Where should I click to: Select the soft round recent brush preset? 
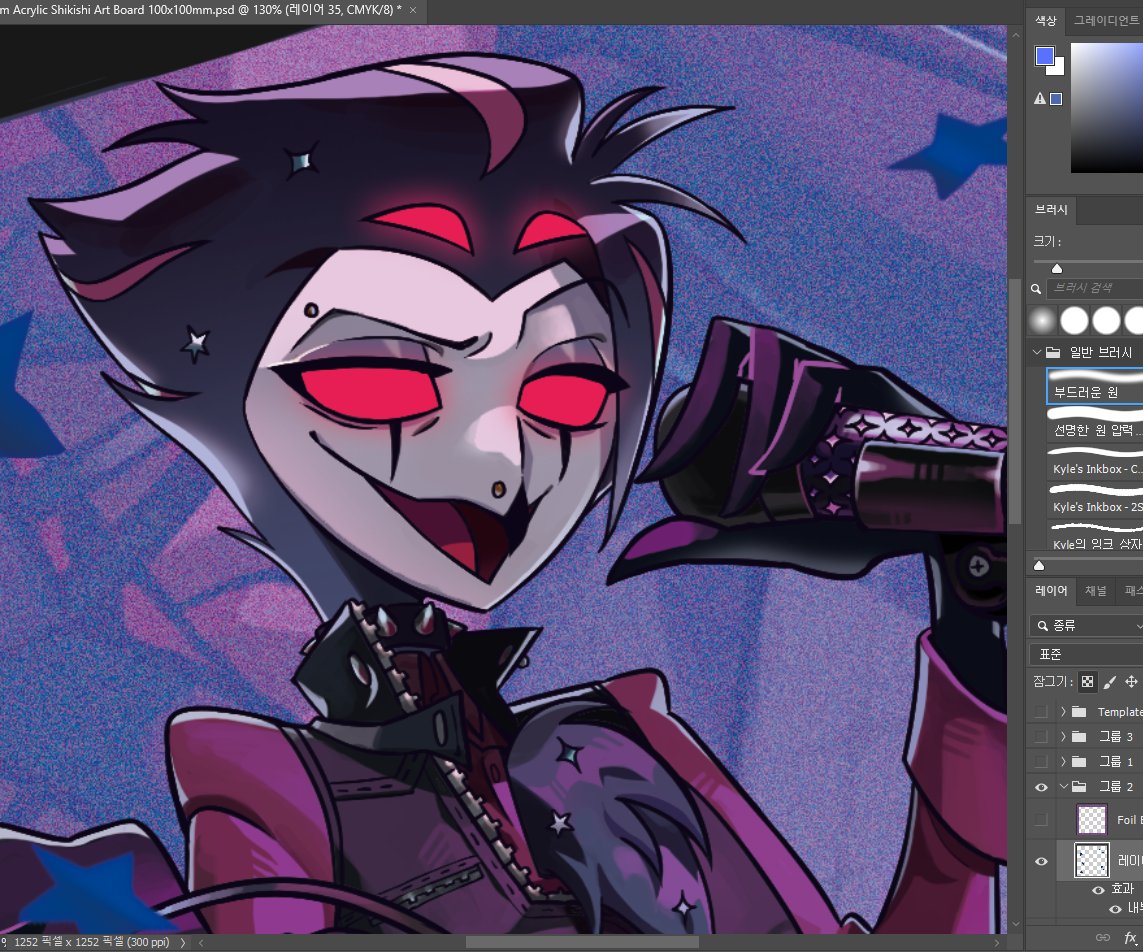pyautogui.click(x=1042, y=320)
